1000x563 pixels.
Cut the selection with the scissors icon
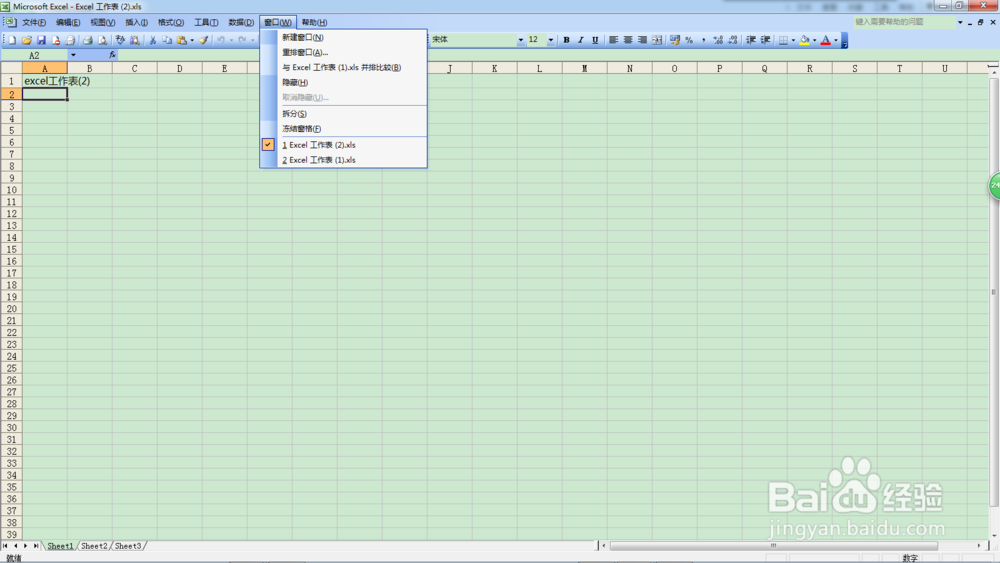click(152, 40)
